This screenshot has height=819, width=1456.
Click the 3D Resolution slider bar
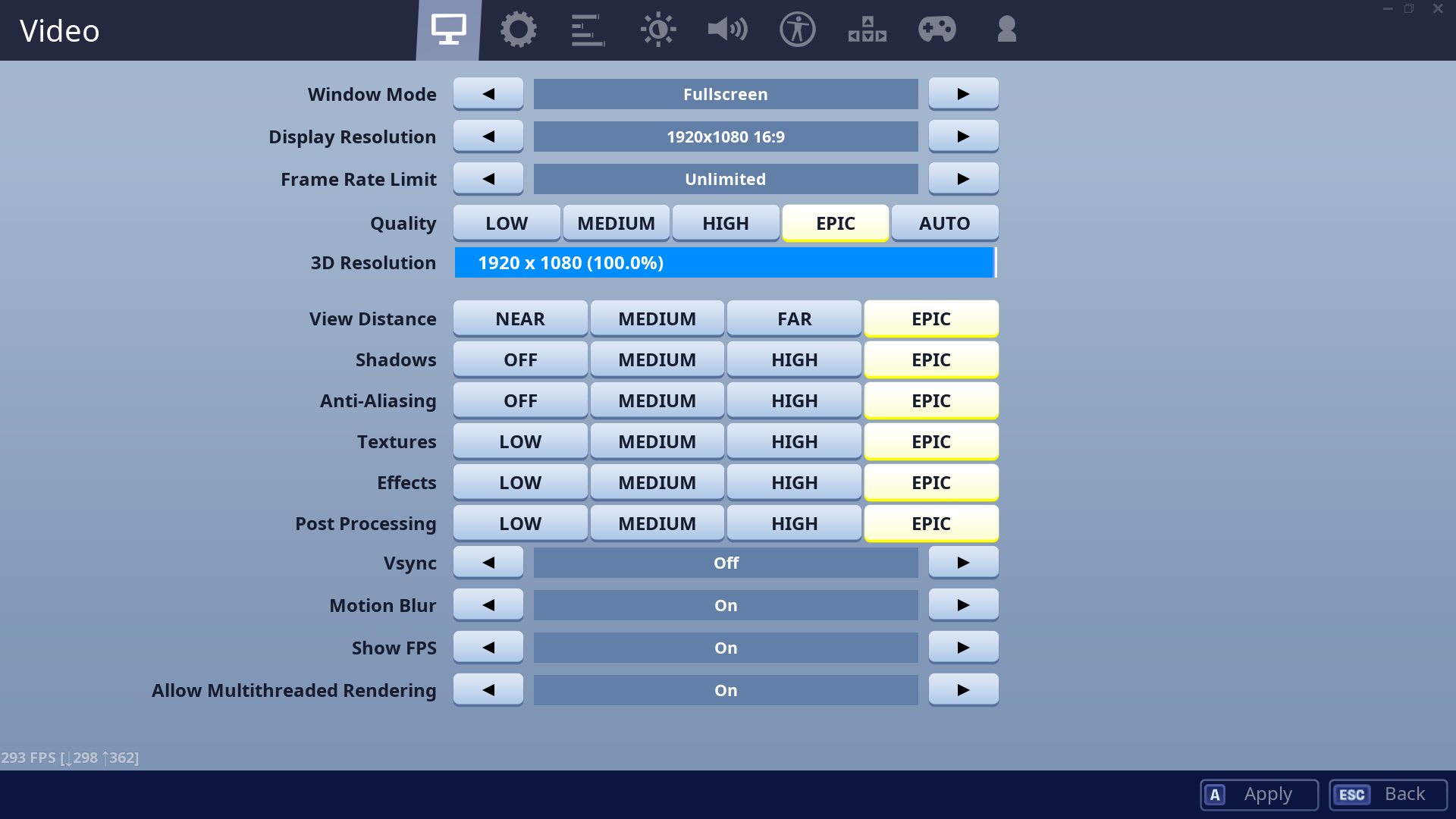click(725, 262)
